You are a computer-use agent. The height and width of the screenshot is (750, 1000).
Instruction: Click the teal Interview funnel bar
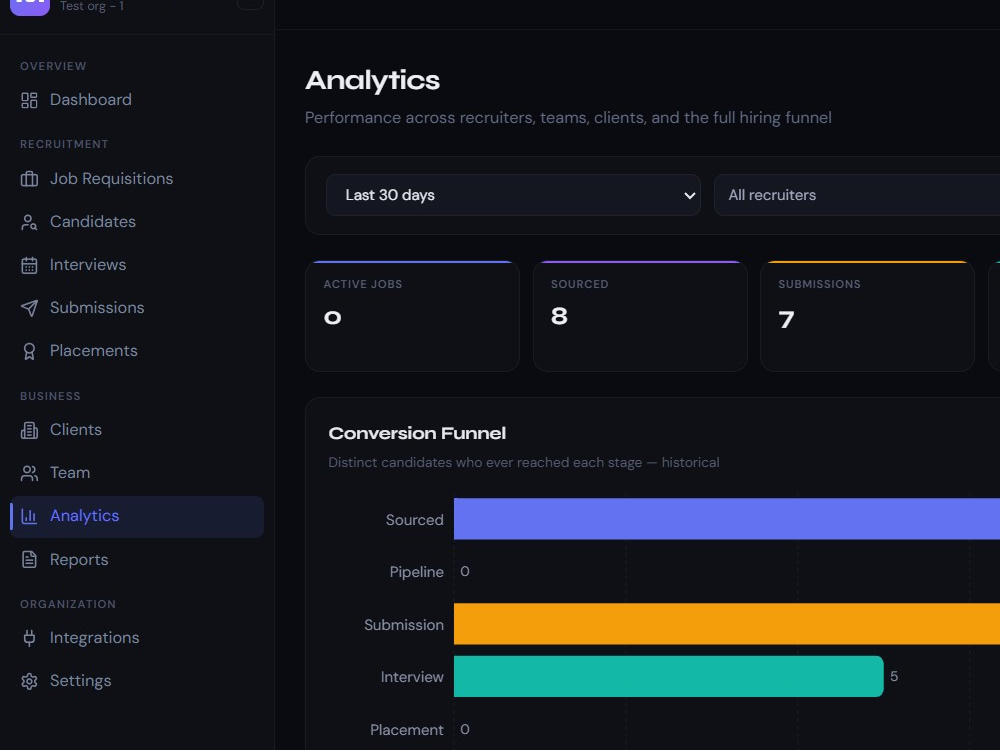(x=668, y=677)
